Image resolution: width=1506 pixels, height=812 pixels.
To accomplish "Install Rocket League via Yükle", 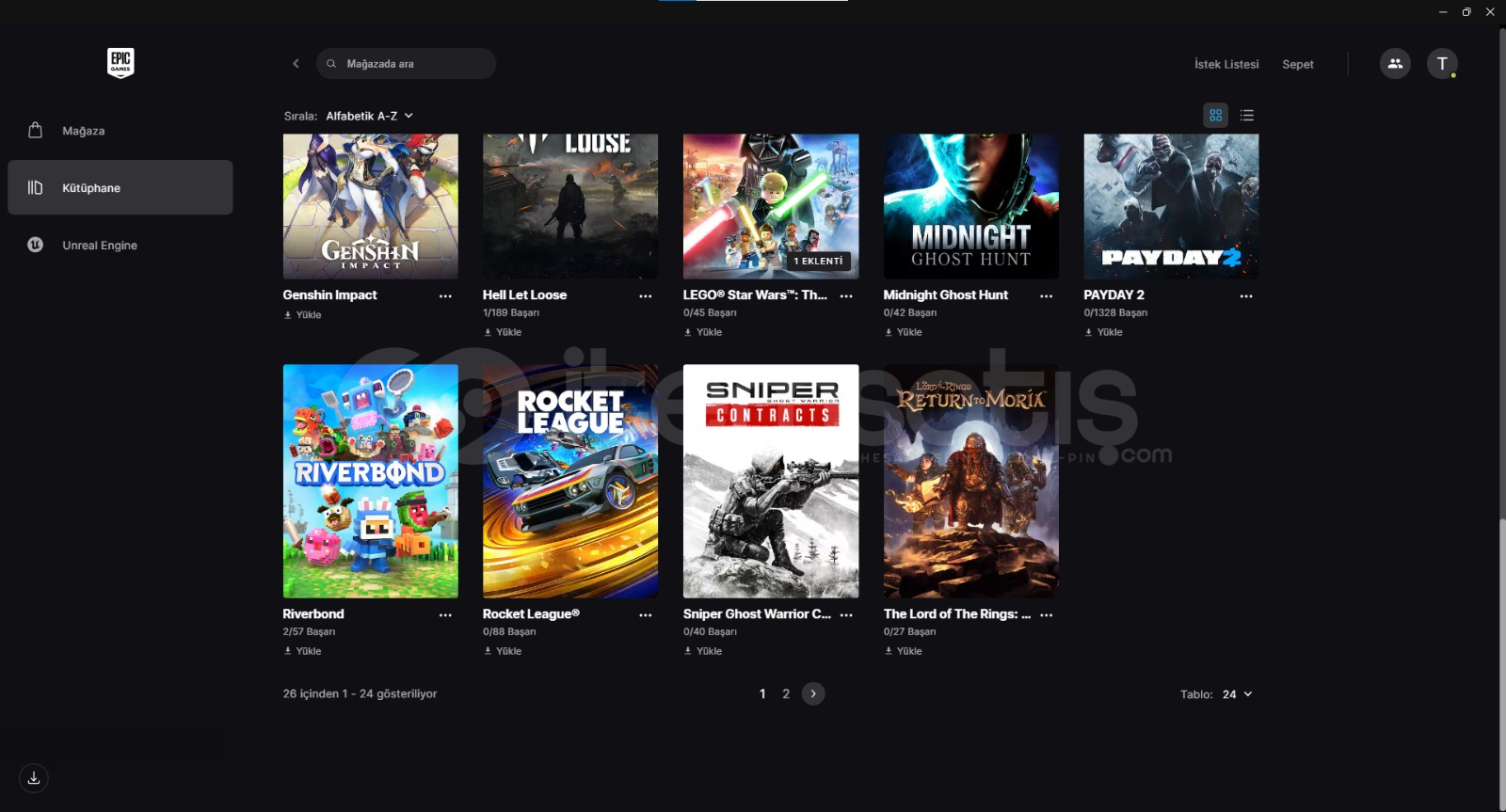I will click(503, 651).
